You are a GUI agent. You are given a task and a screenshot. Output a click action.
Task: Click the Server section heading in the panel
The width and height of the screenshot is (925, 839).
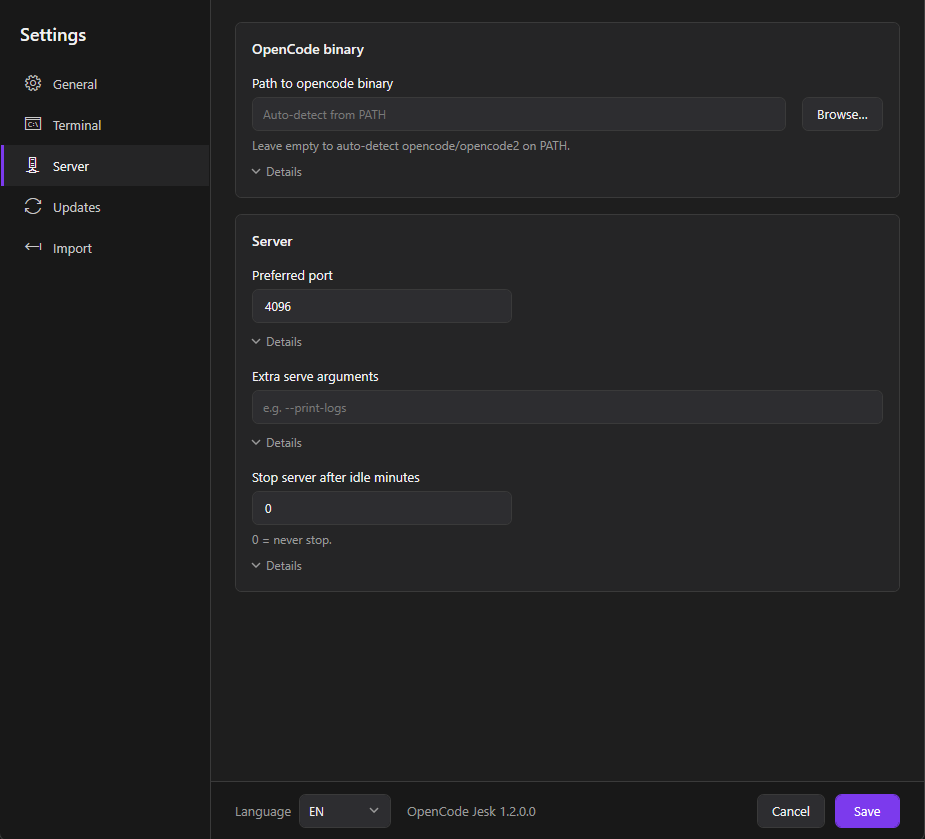tap(272, 241)
